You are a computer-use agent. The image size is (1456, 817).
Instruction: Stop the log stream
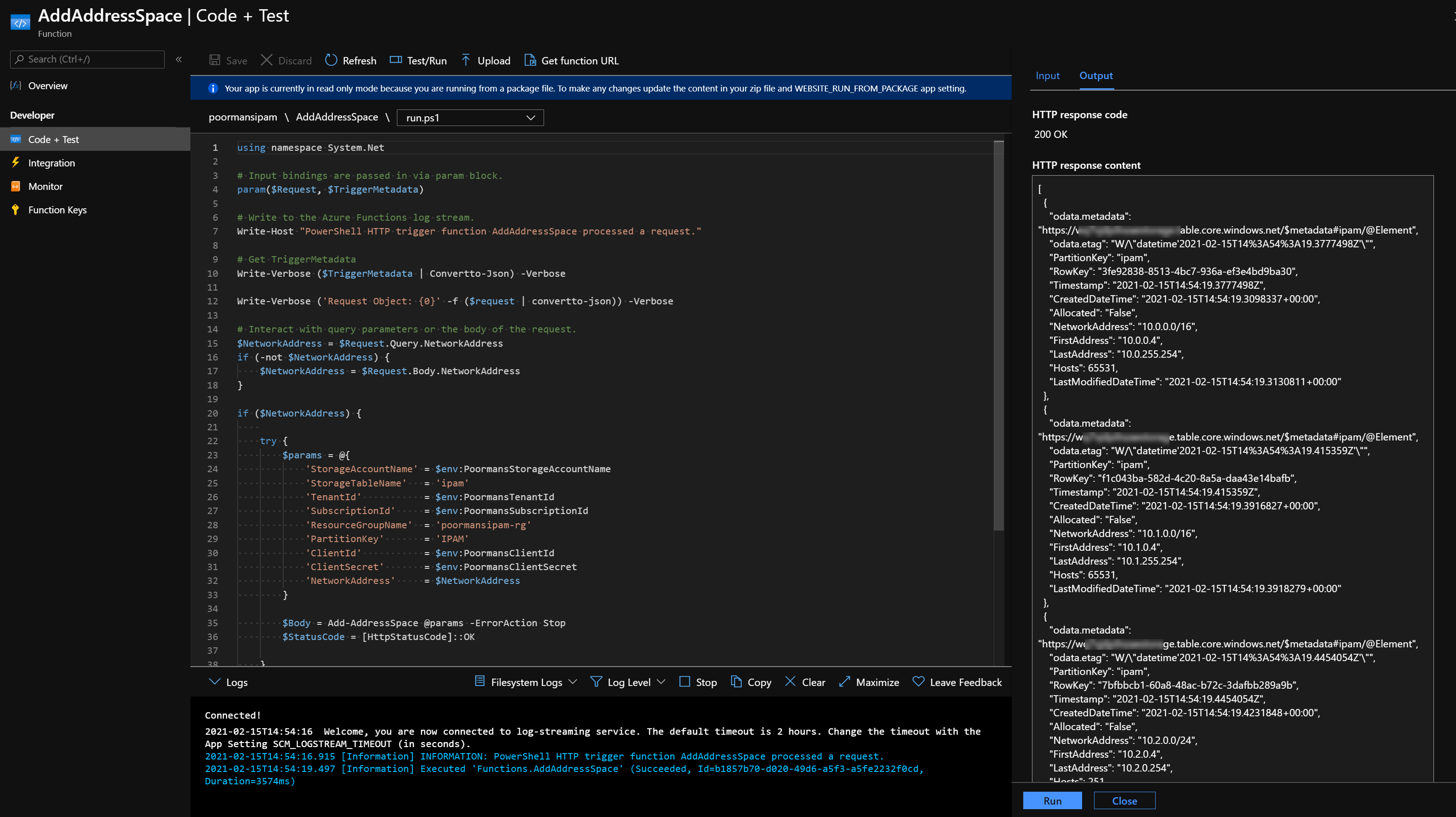698,682
